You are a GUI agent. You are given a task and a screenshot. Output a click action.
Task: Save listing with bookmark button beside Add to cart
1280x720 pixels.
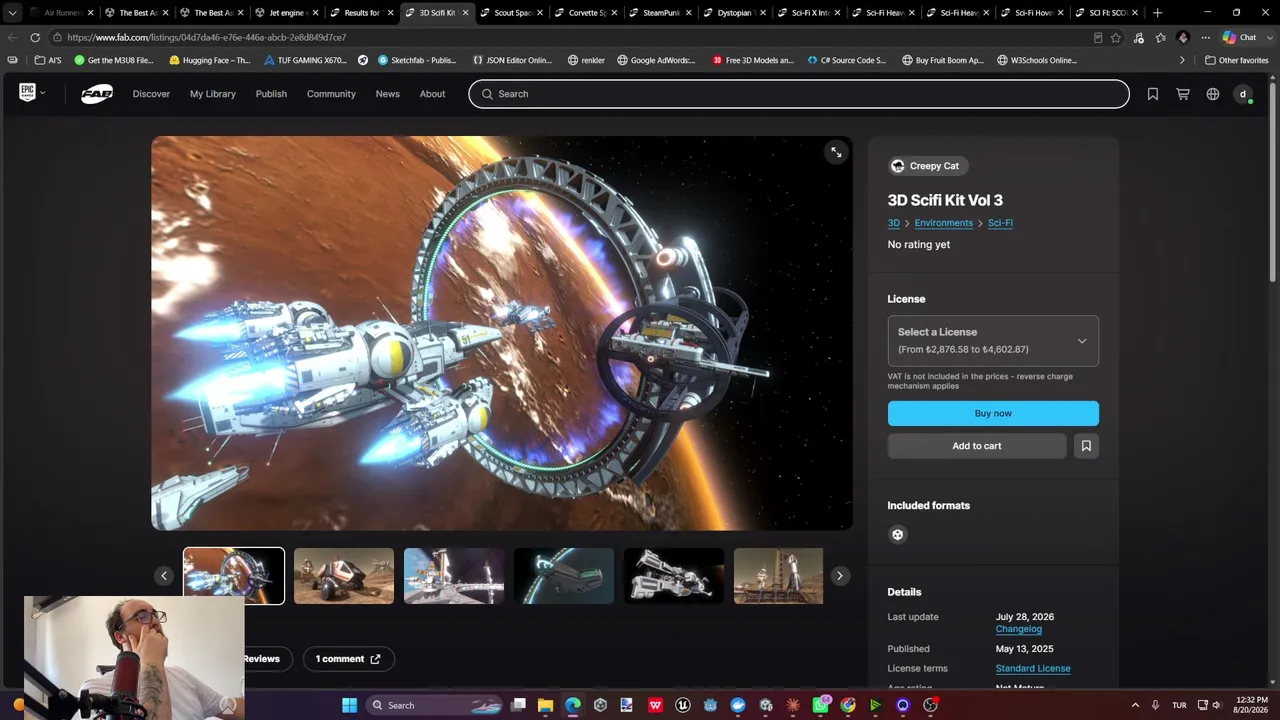(x=1086, y=446)
